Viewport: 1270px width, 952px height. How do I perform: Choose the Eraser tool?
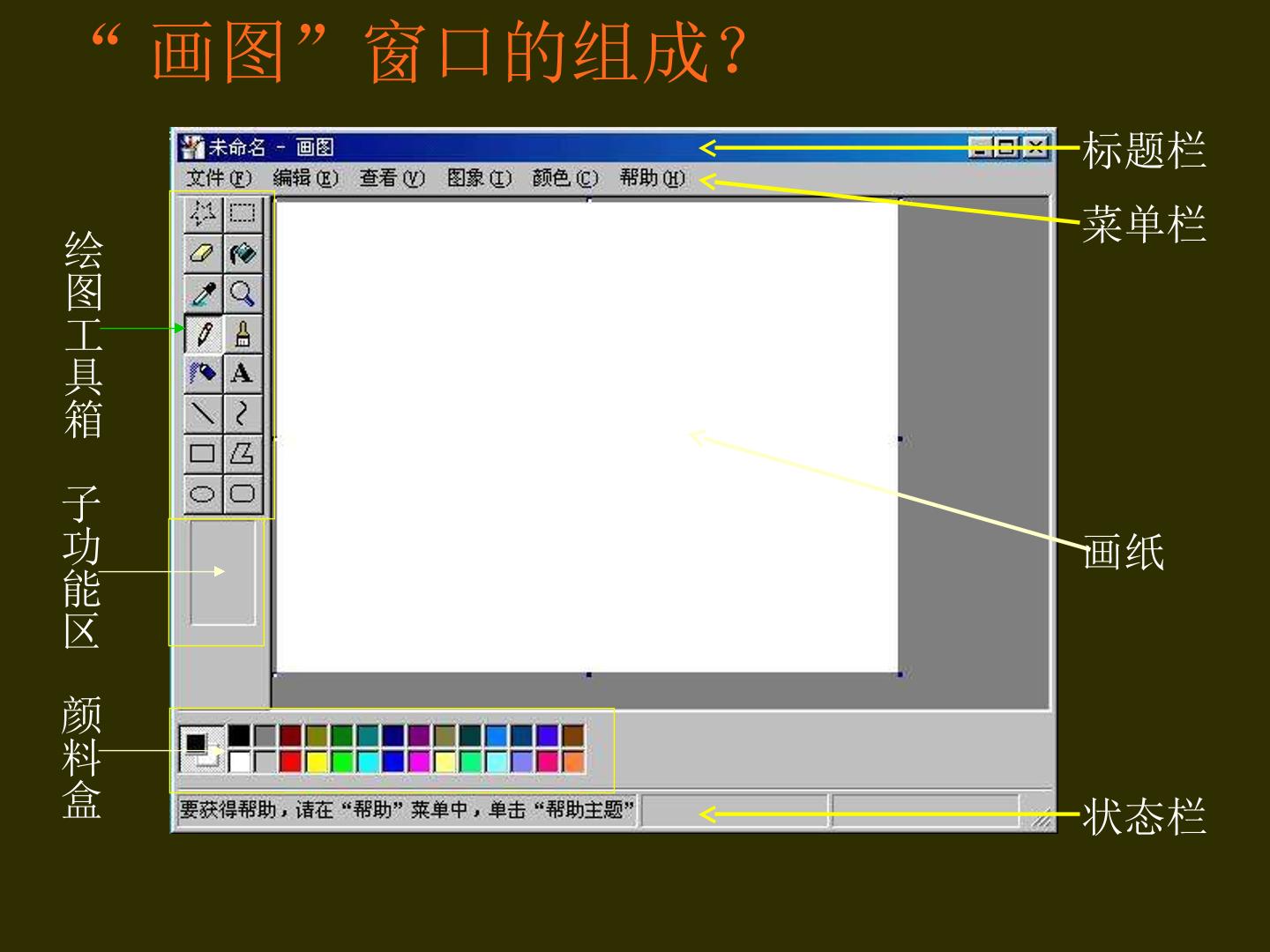coord(203,254)
